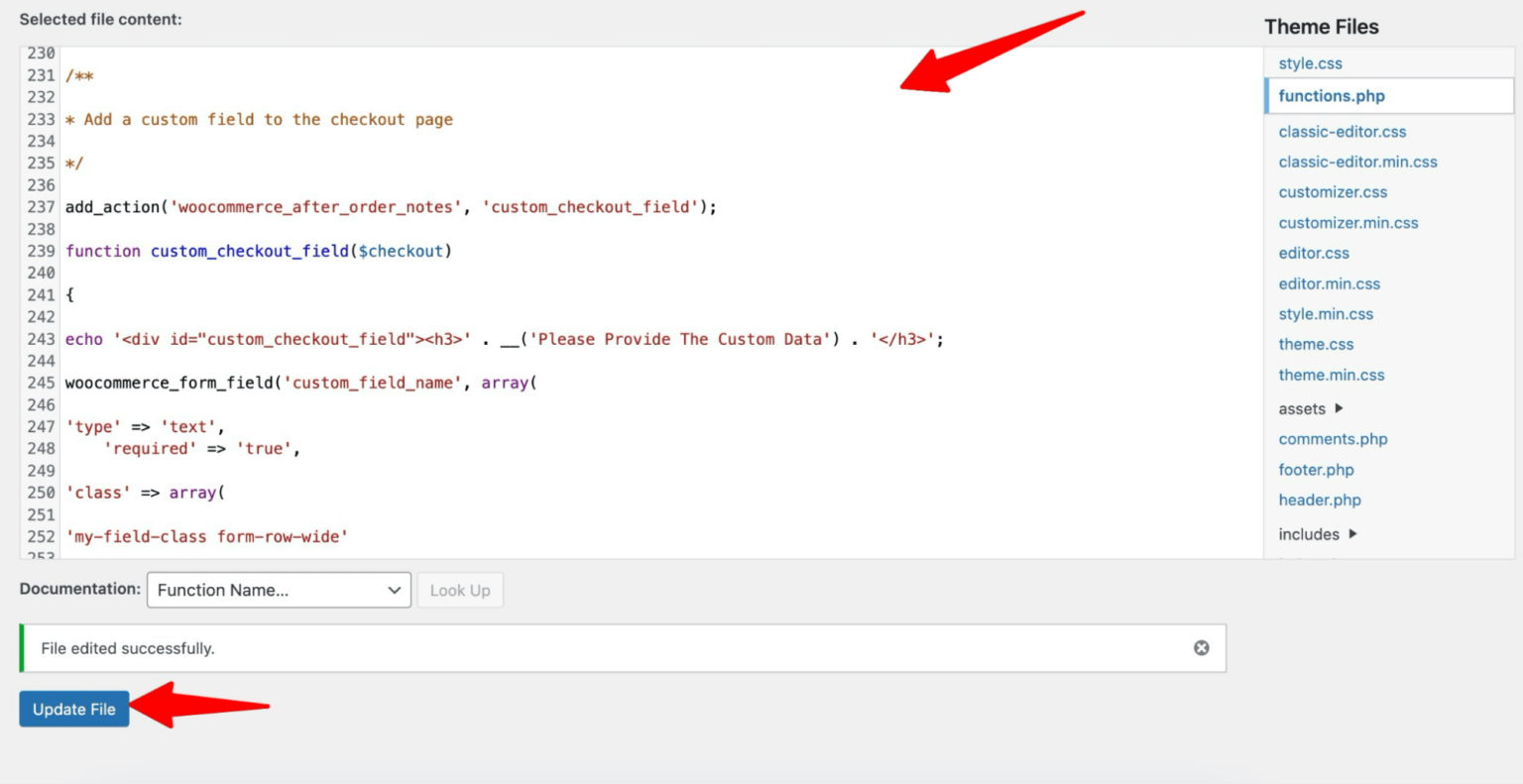Open the Function Name documentation dropdown

point(278,590)
